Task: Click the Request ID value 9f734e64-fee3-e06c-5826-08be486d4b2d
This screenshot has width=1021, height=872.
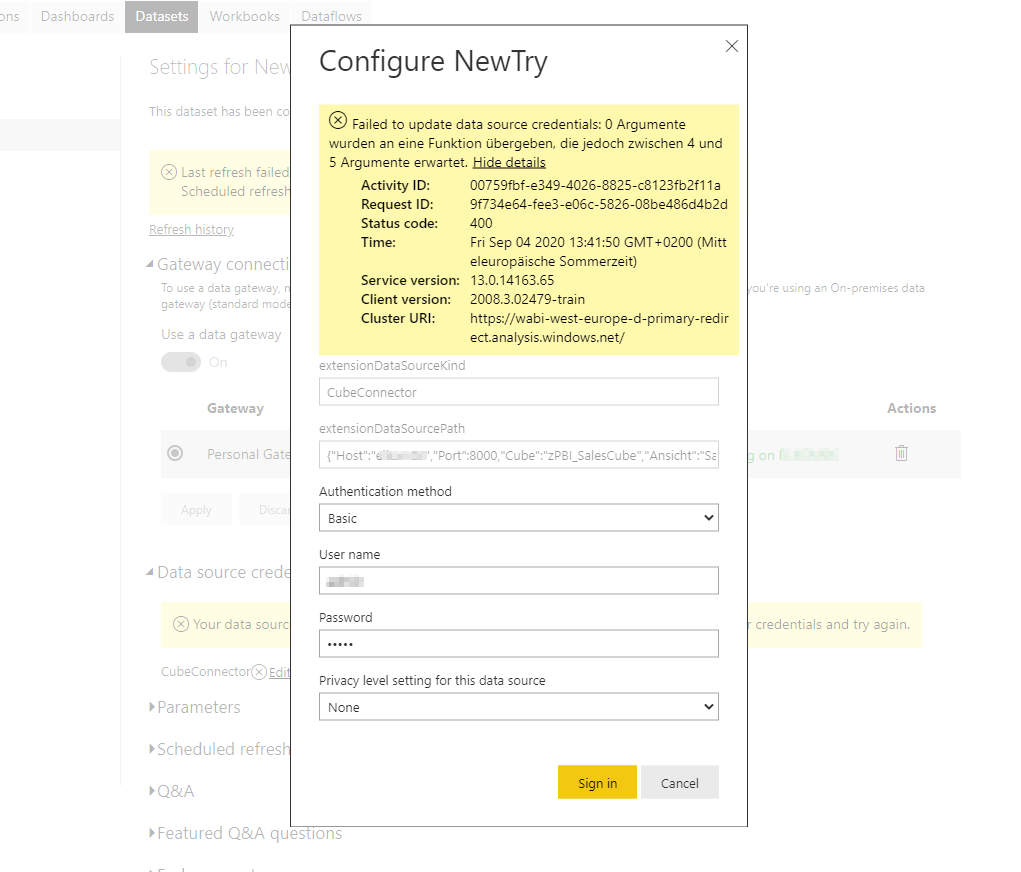Action: (x=599, y=204)
